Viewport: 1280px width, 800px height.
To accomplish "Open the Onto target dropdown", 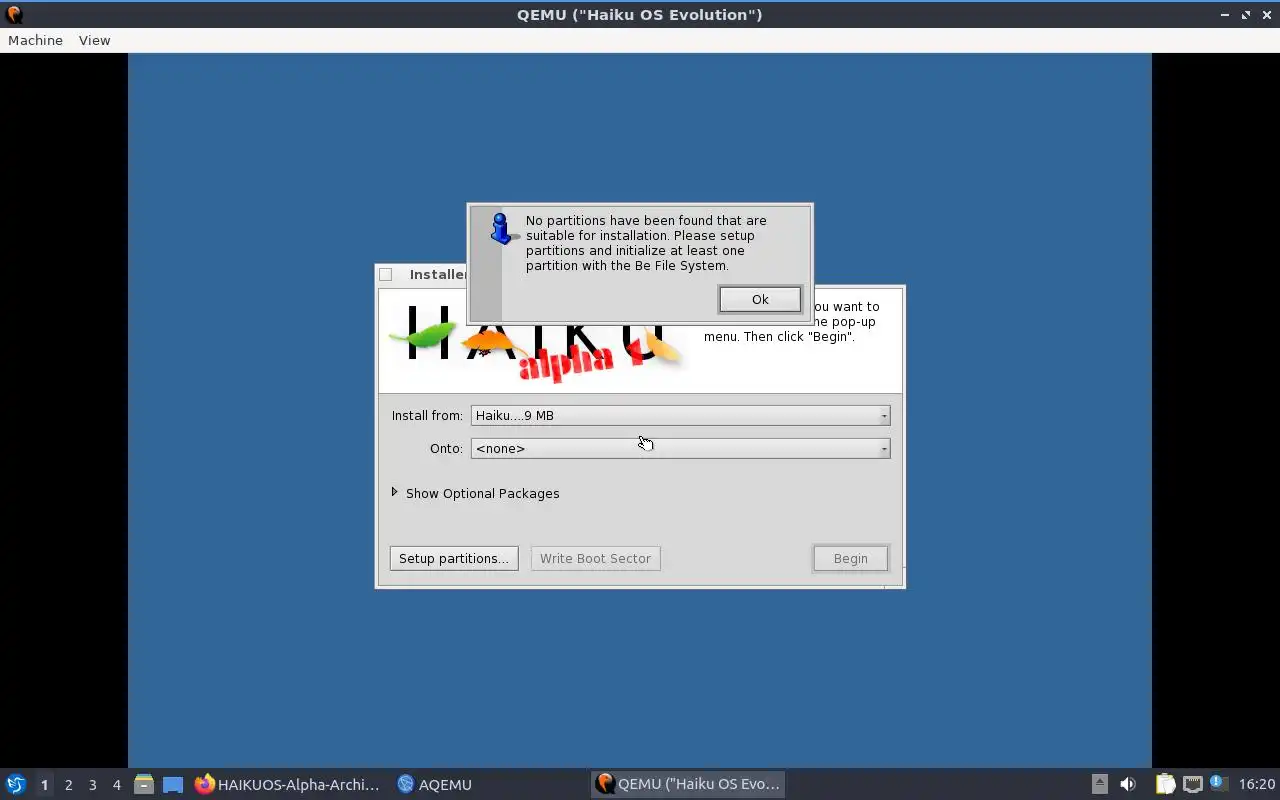I will click(x=680, y=448).
